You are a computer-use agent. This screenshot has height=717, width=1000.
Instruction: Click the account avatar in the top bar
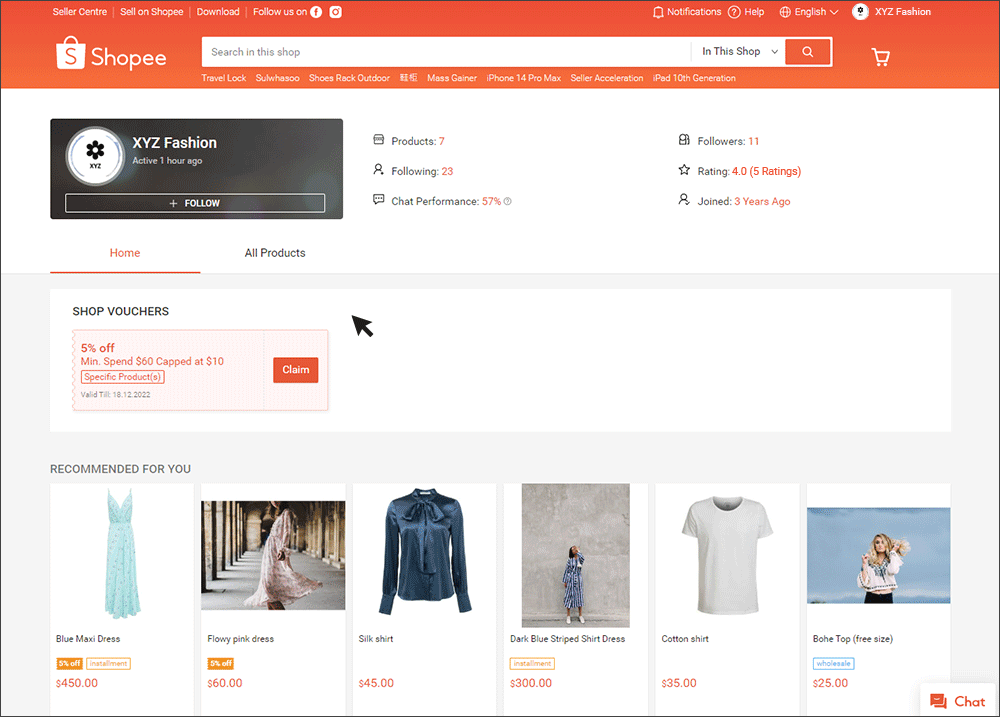pos(860,12)
